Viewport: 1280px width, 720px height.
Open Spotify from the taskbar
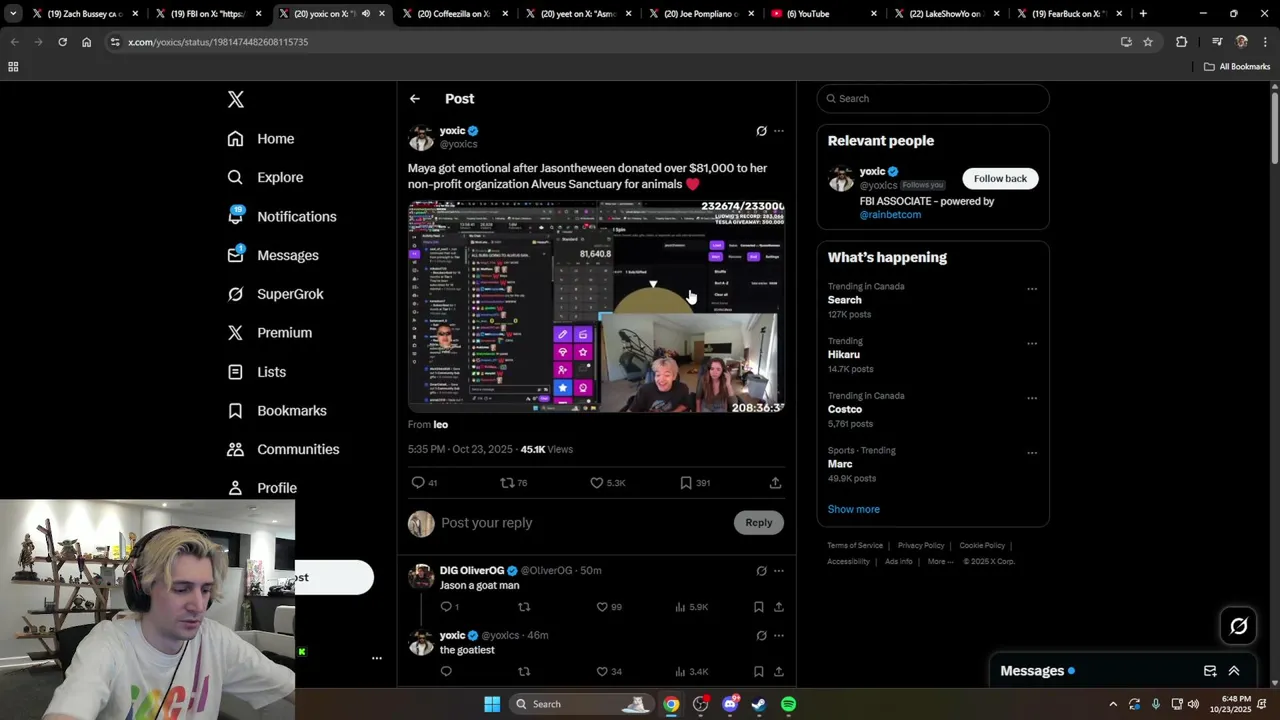(x=788, y=704)
